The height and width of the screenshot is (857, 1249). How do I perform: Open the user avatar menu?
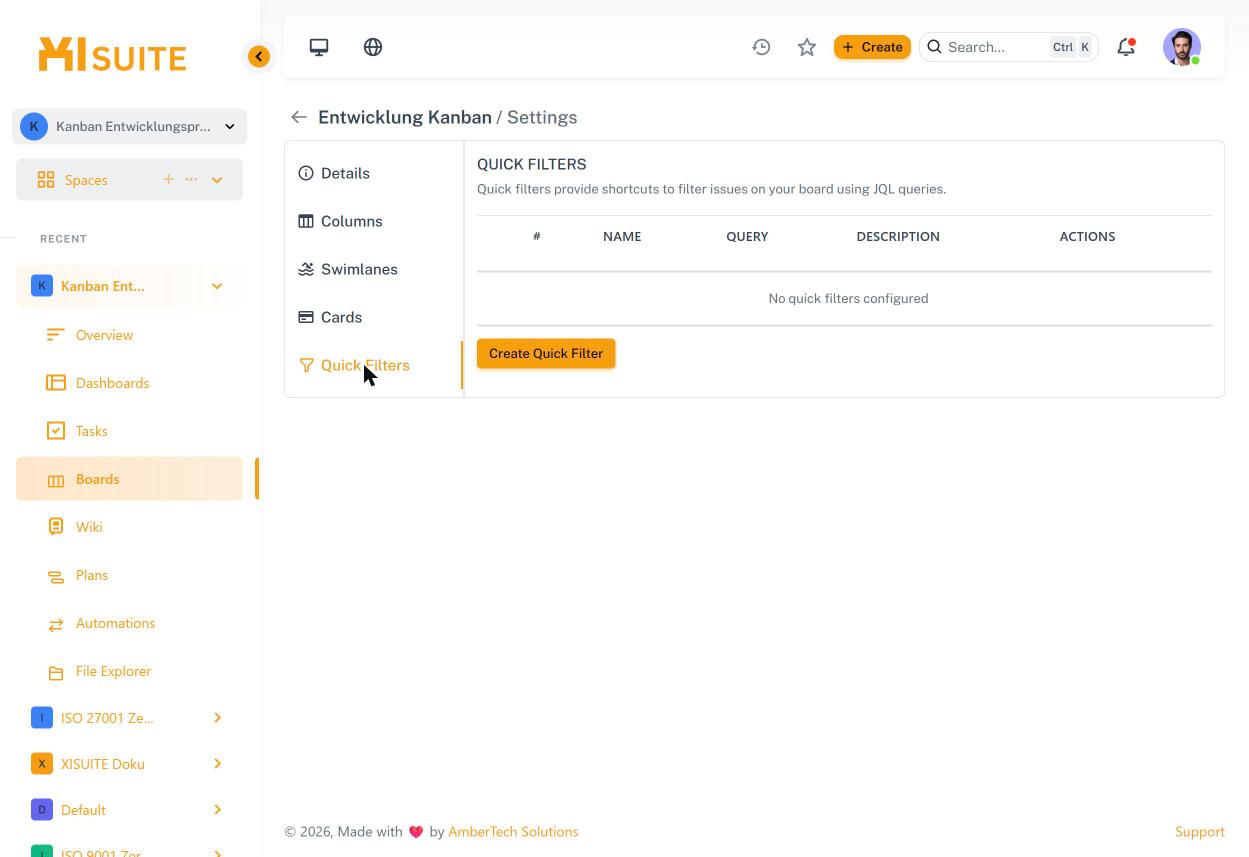tap(1182, 47)
